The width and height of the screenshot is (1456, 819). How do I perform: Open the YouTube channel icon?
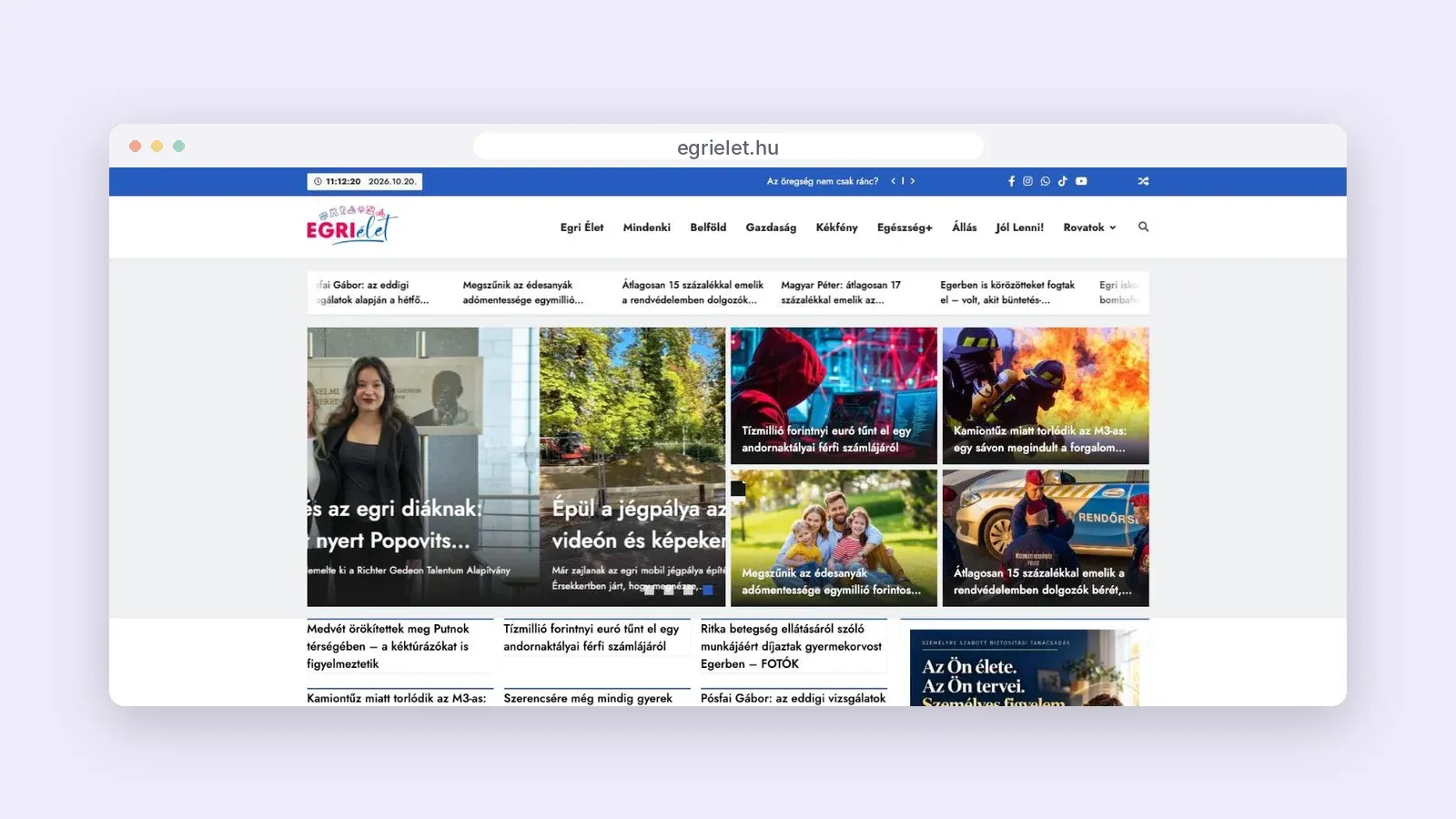click(1081, 181)
